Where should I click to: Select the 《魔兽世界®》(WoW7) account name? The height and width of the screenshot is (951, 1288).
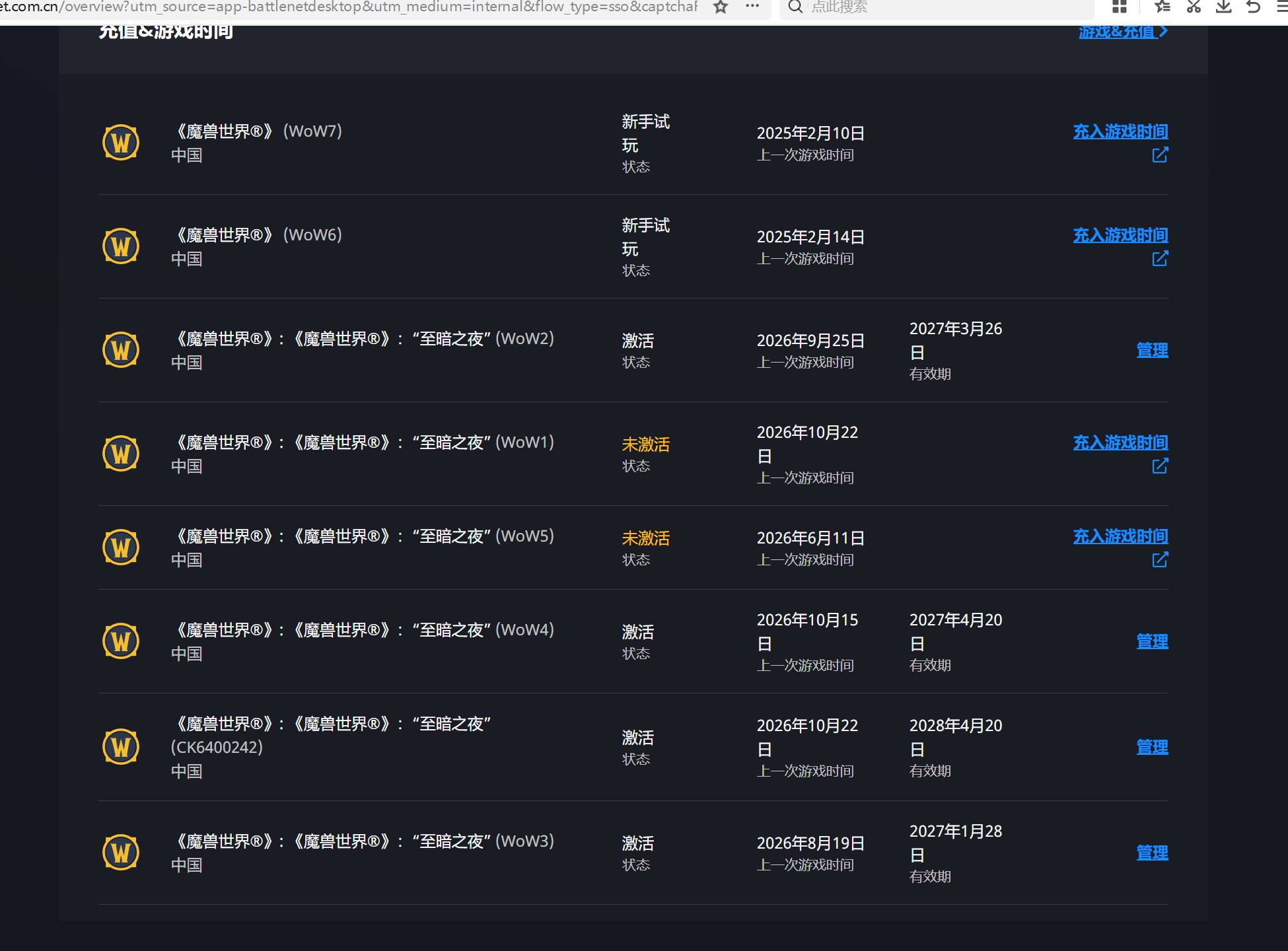point(256,131)
